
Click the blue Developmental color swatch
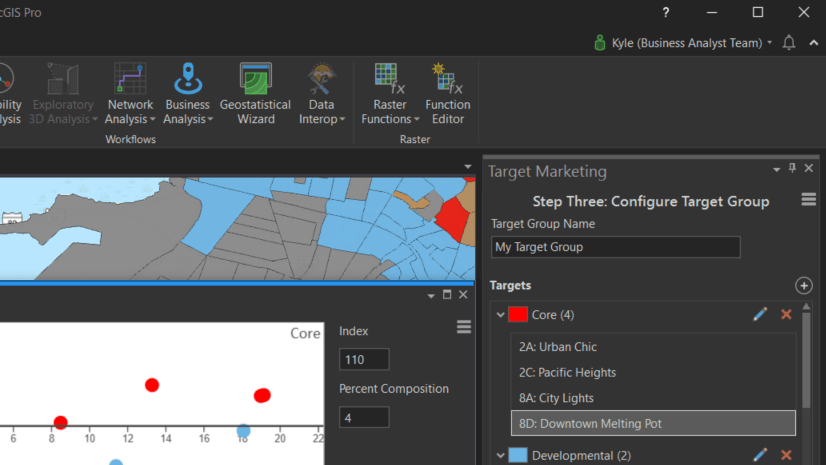pyautogui.click(x=518, y=456)
